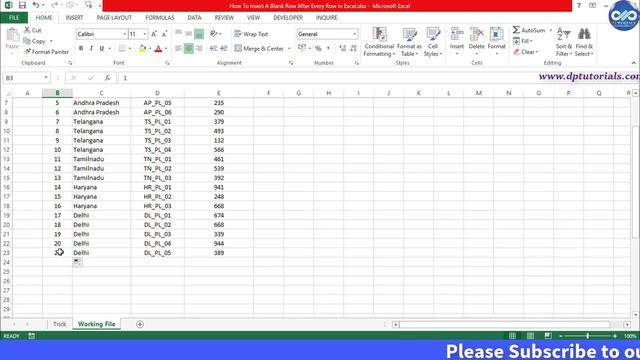Viewport: 640px width, 360px height.
Task: Switch to the Trick sheet tab
Action: (x=59, y=324)
